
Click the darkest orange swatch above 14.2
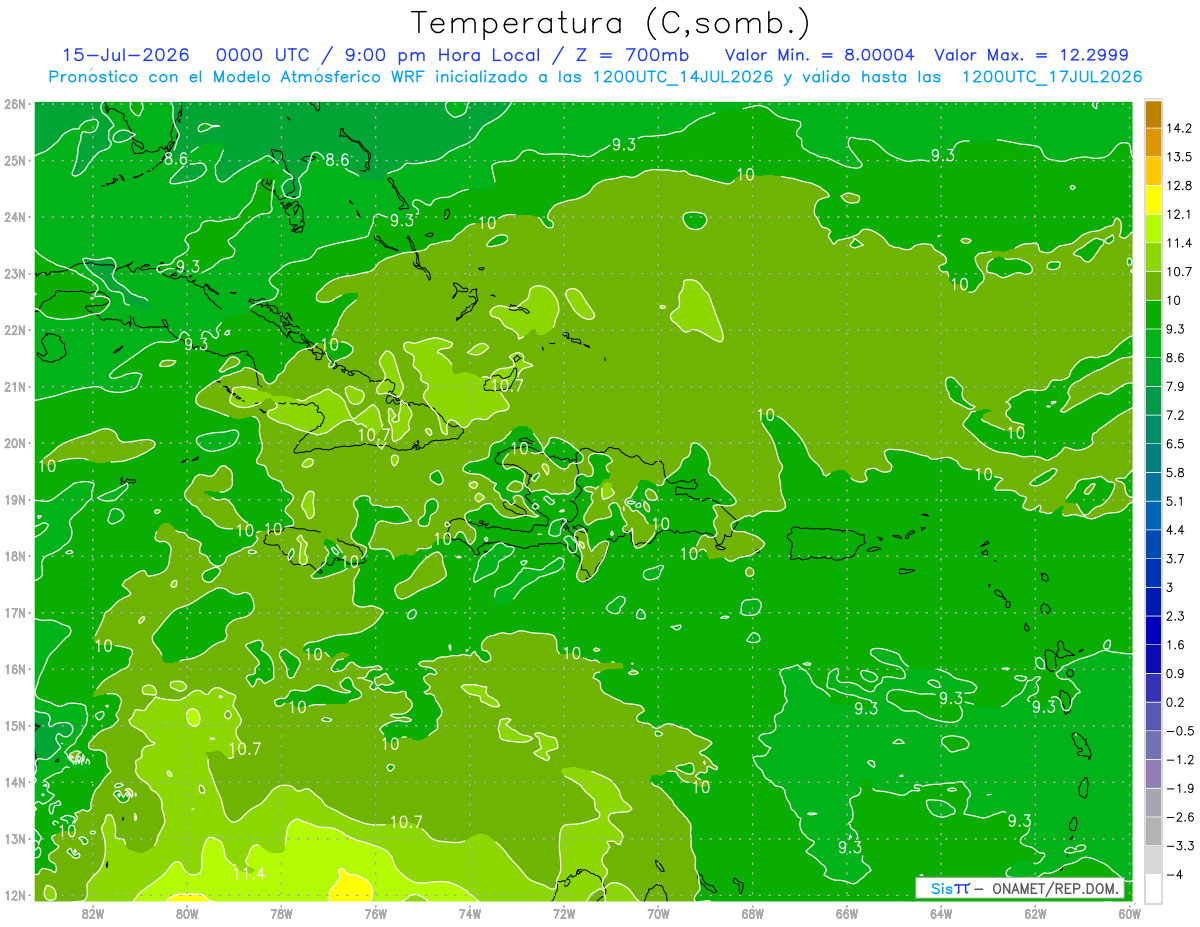coord(1153,113)
